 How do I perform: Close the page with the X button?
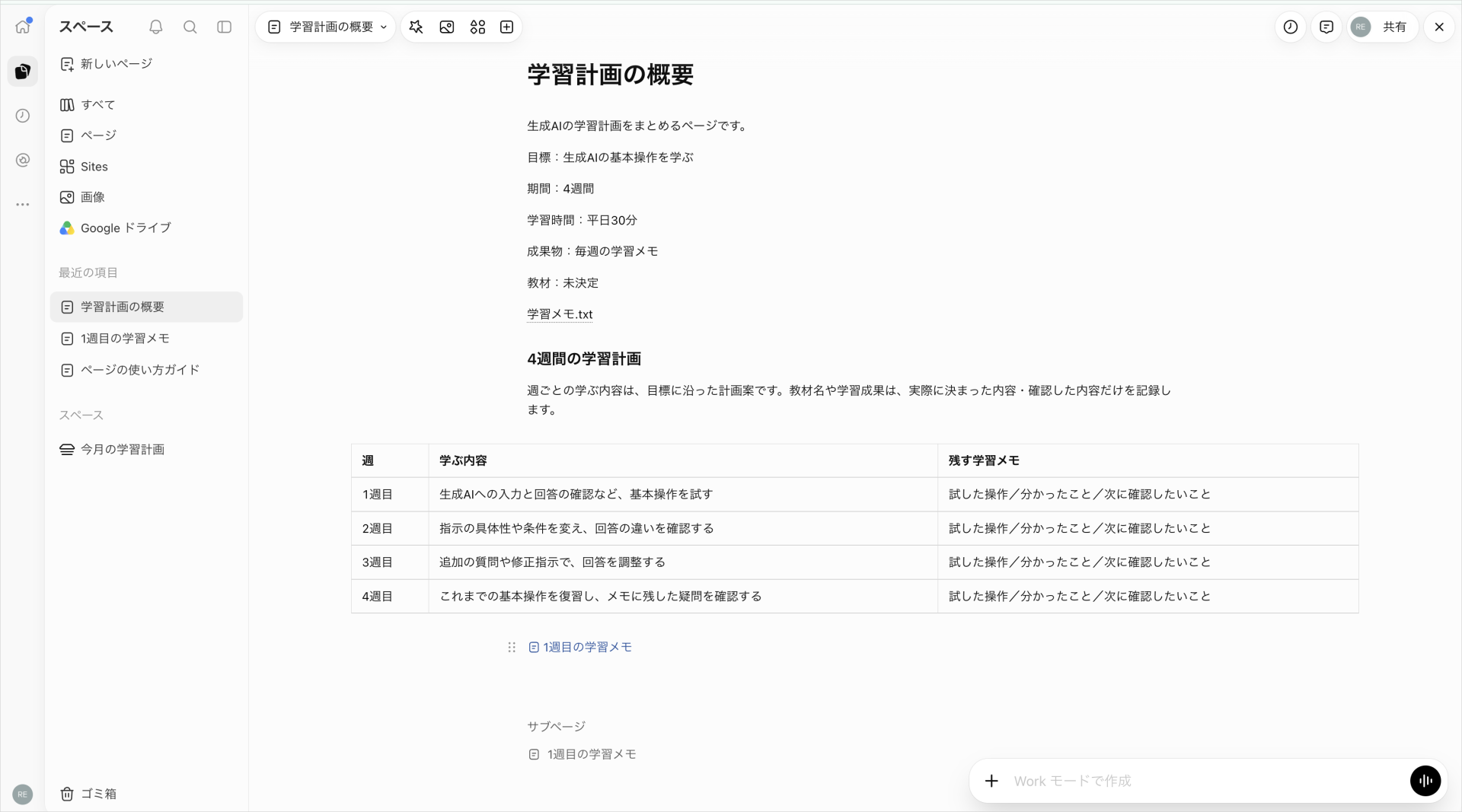1439,27
